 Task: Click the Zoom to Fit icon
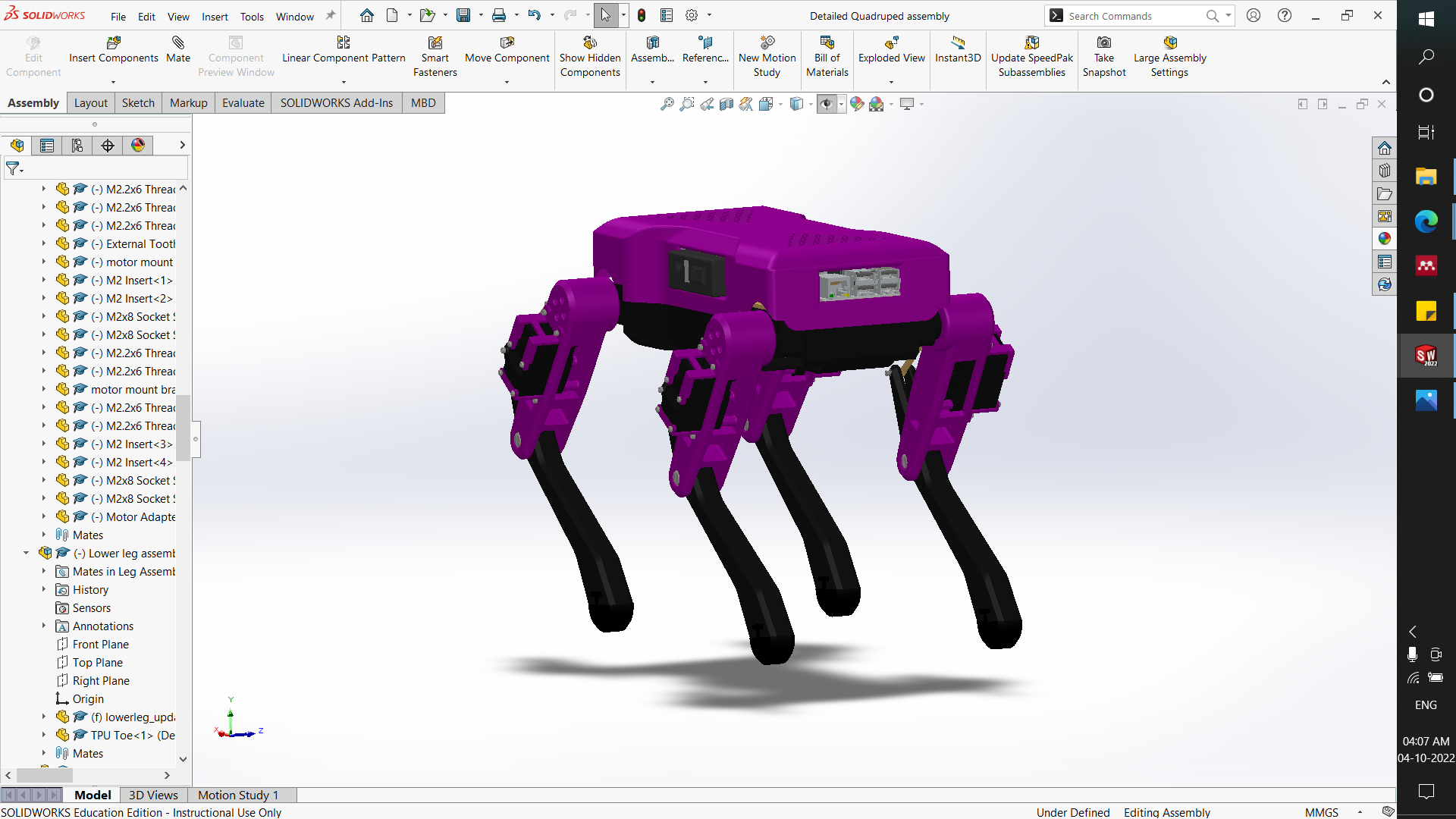tap(667, 104)
